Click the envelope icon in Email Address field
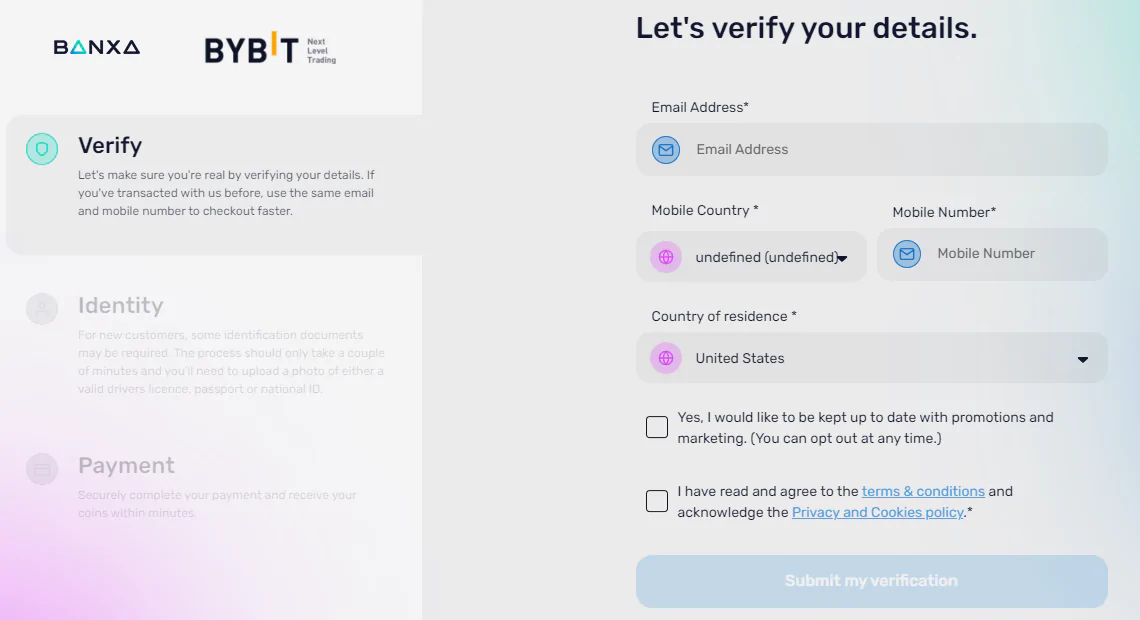The width and height of the screenshot is (1140, 620). (665, 150)
